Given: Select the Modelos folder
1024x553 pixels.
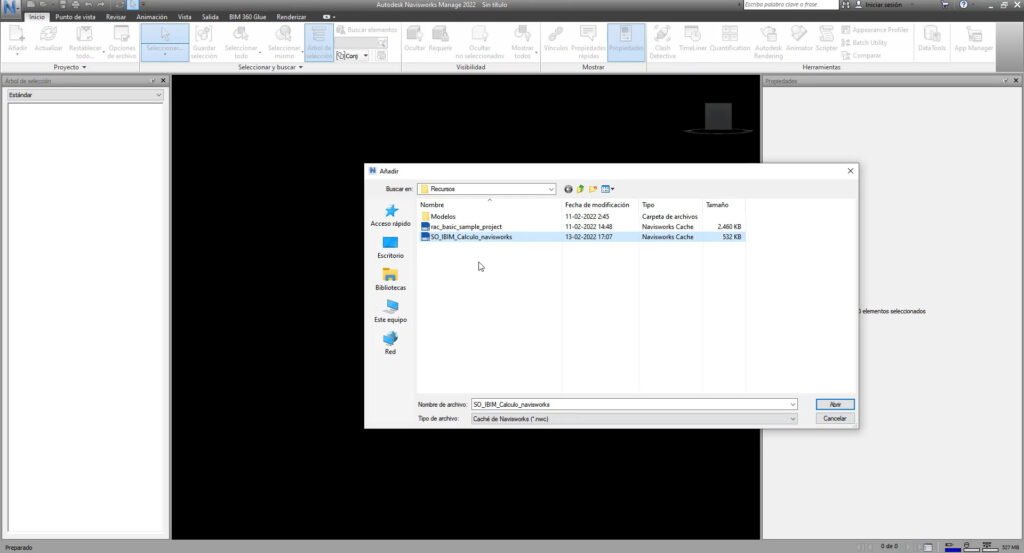Looking at the screenshot, I should pos(442,216).
